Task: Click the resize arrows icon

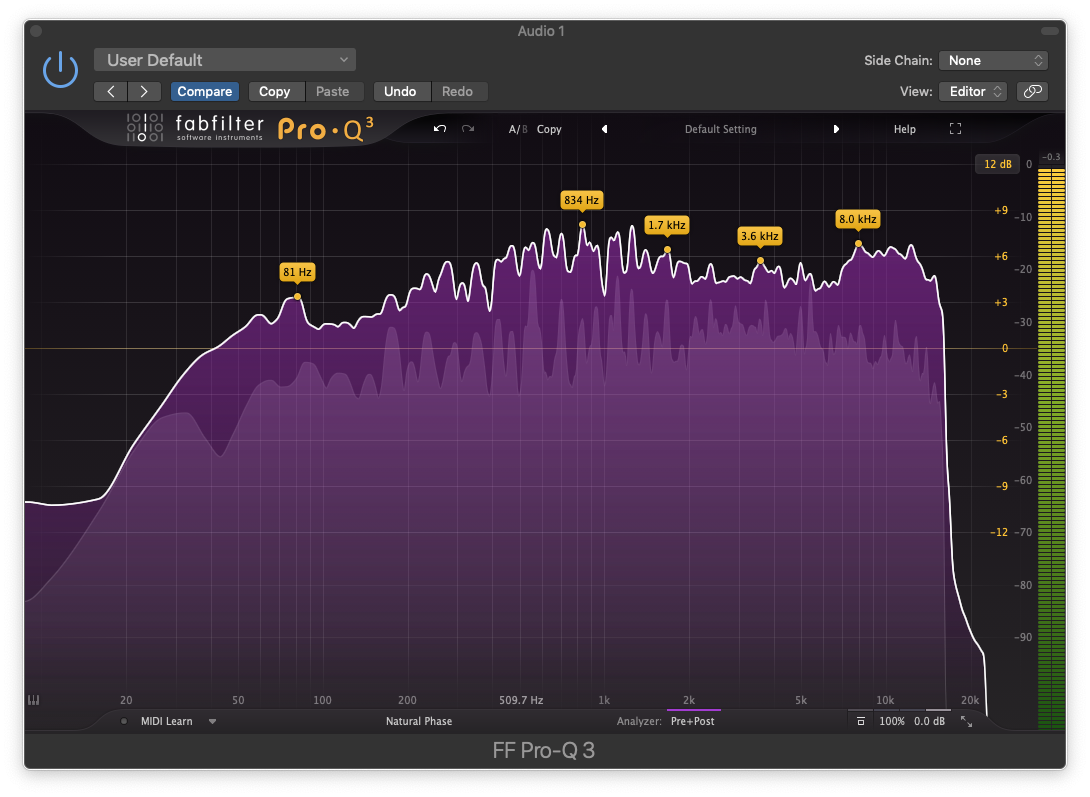Action: 966,721
